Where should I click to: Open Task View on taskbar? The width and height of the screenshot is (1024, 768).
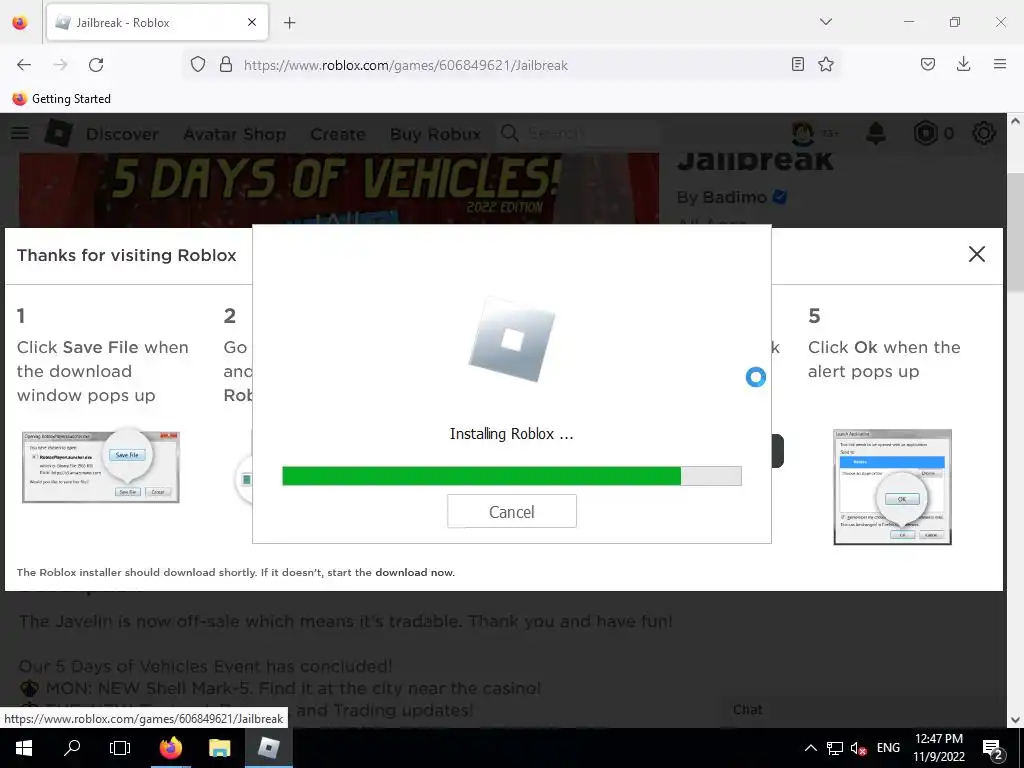120,748
